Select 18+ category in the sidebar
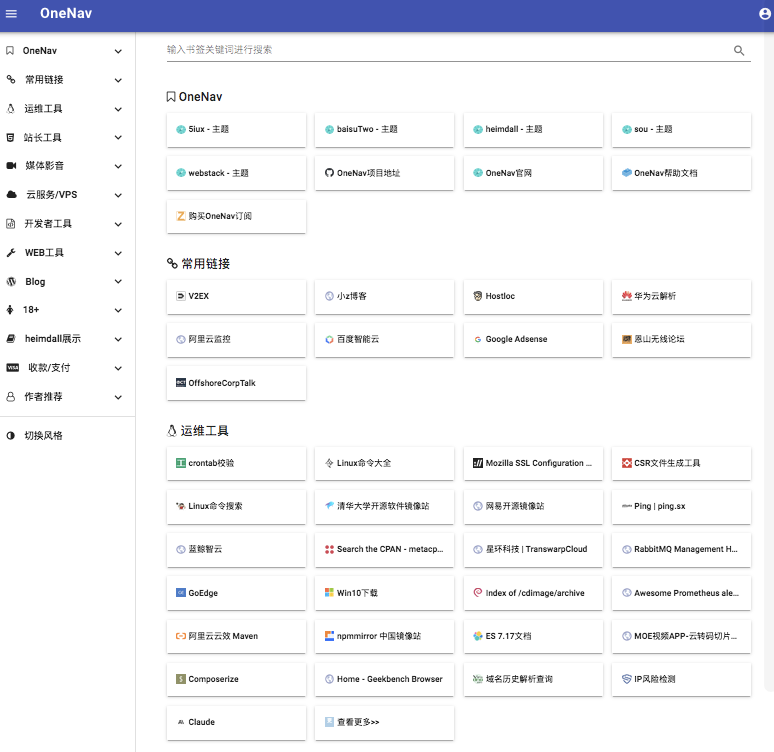The height and width of the screenshot is (752, 774). tap(31, 310)
